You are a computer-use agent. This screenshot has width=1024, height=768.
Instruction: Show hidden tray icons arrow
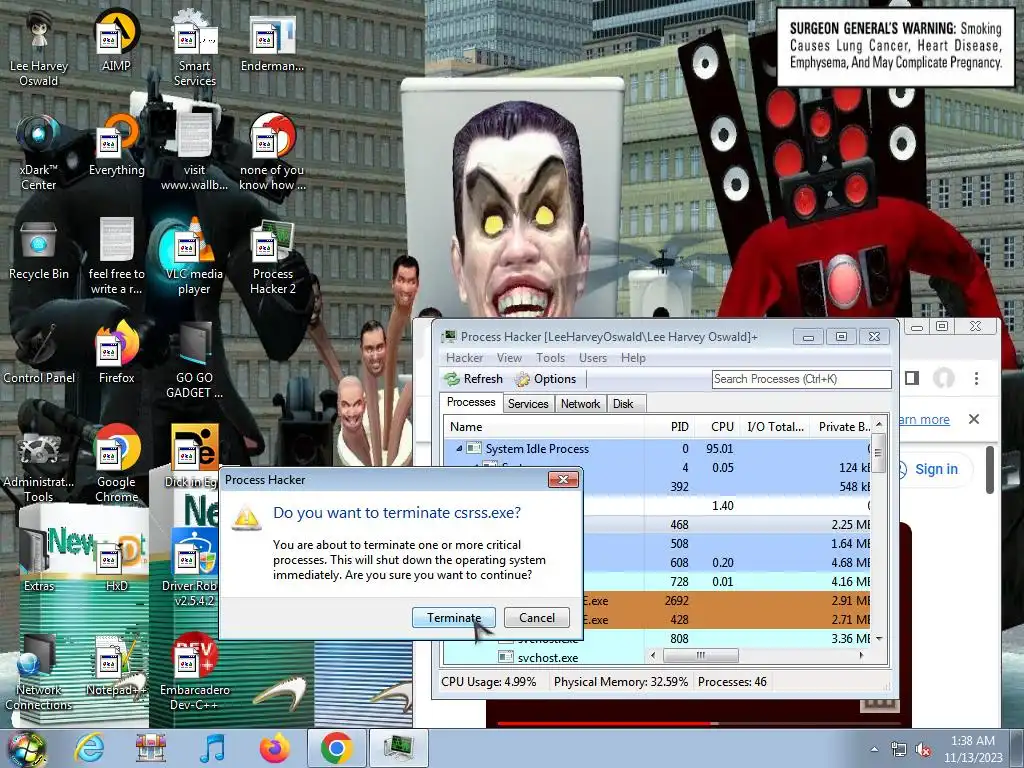pyautogui.click(x=874, y=749)
